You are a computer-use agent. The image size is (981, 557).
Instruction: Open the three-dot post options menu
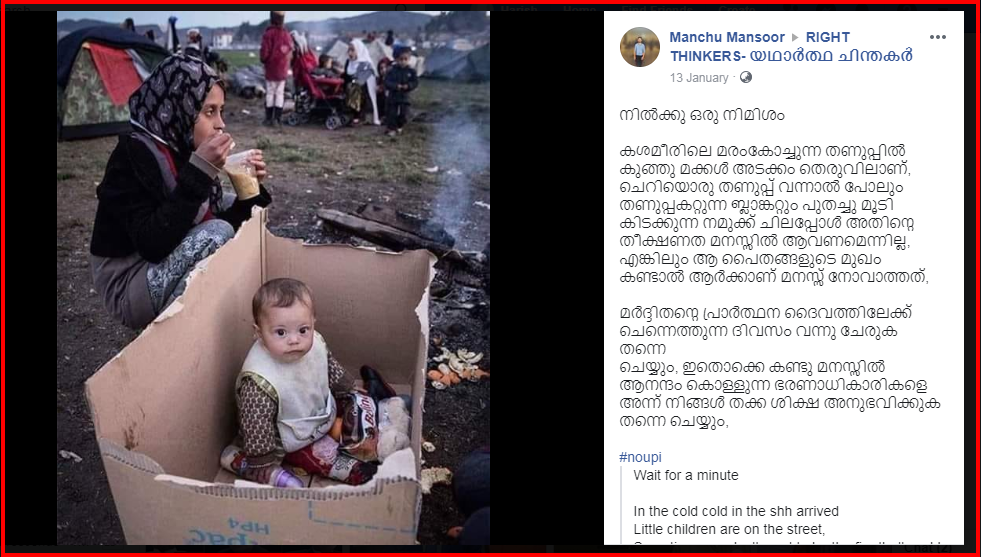coord(937,37)
